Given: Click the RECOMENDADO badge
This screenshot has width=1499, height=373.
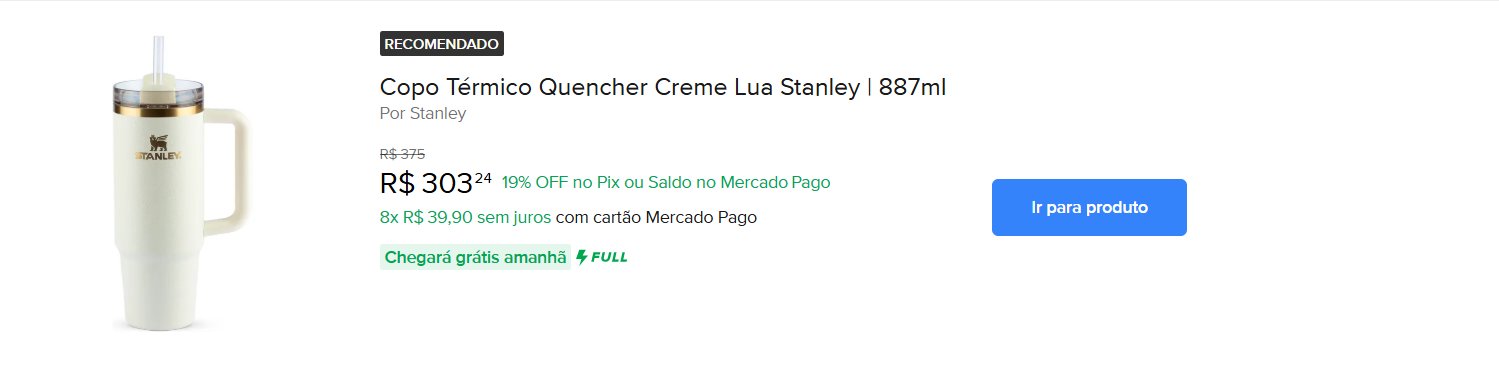Looking at the screenshot, I should click(x=441, y=44).
